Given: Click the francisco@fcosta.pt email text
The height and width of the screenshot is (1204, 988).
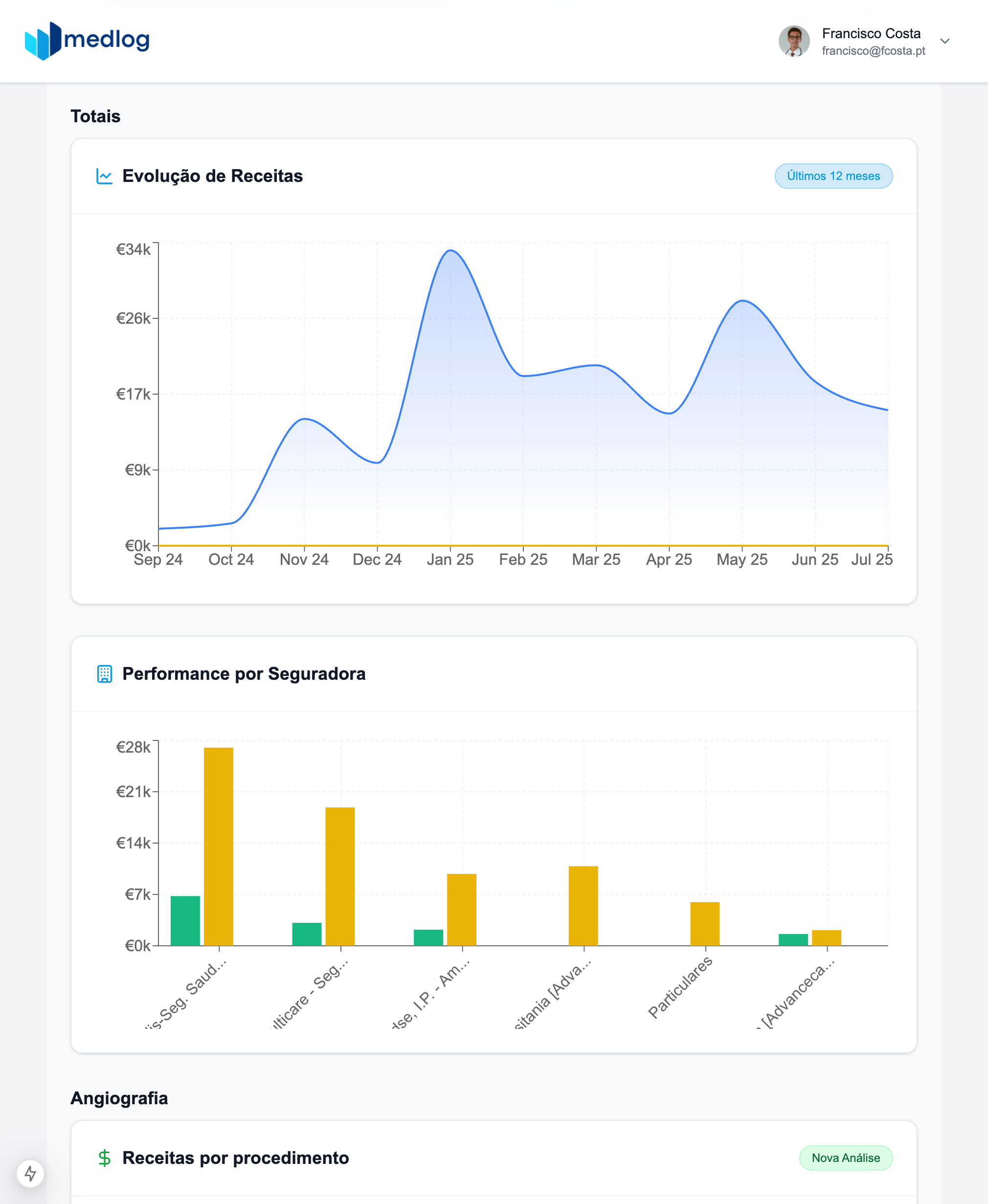Looking at the screenshot, I should 873,51.
